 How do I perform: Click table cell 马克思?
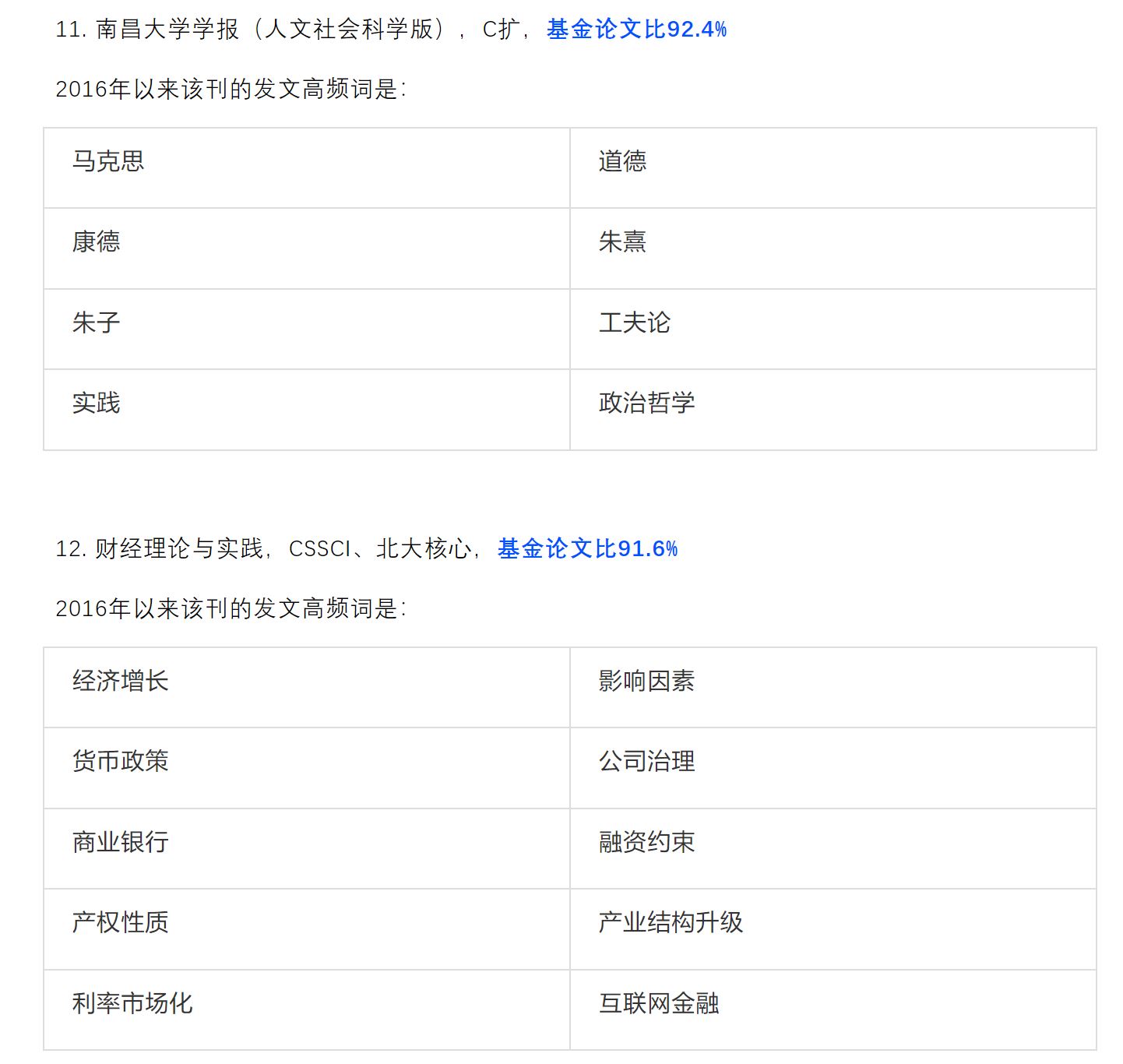tap(307, 168)
